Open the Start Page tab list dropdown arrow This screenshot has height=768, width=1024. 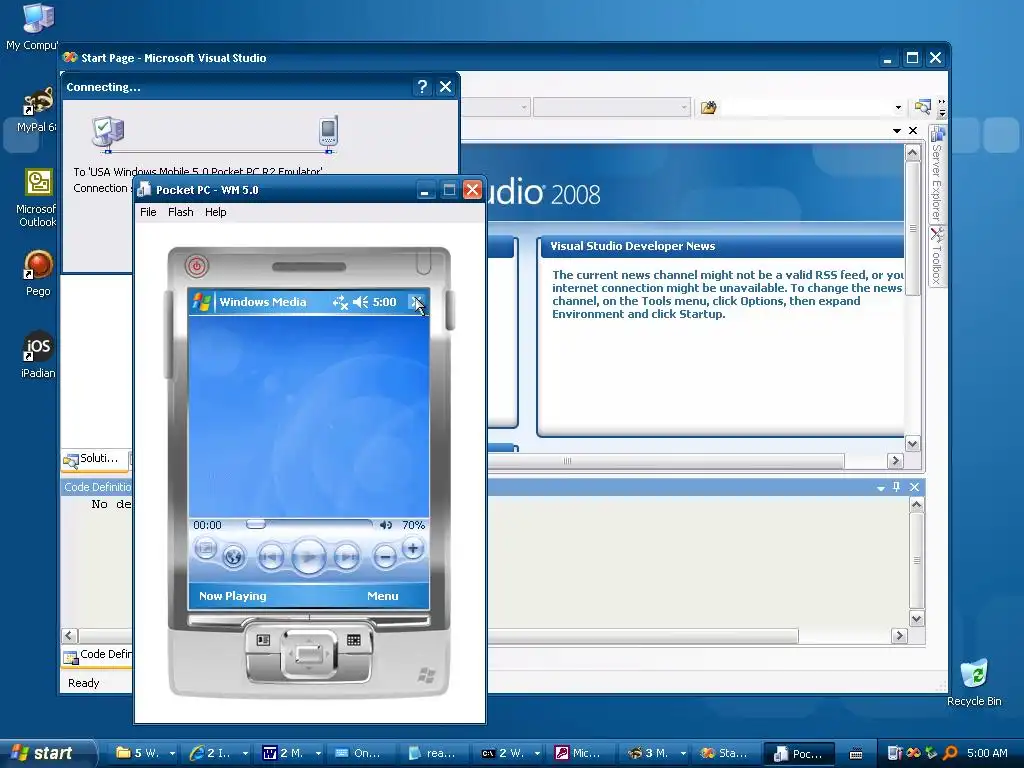pyautogui.click(x=897, y=131)
